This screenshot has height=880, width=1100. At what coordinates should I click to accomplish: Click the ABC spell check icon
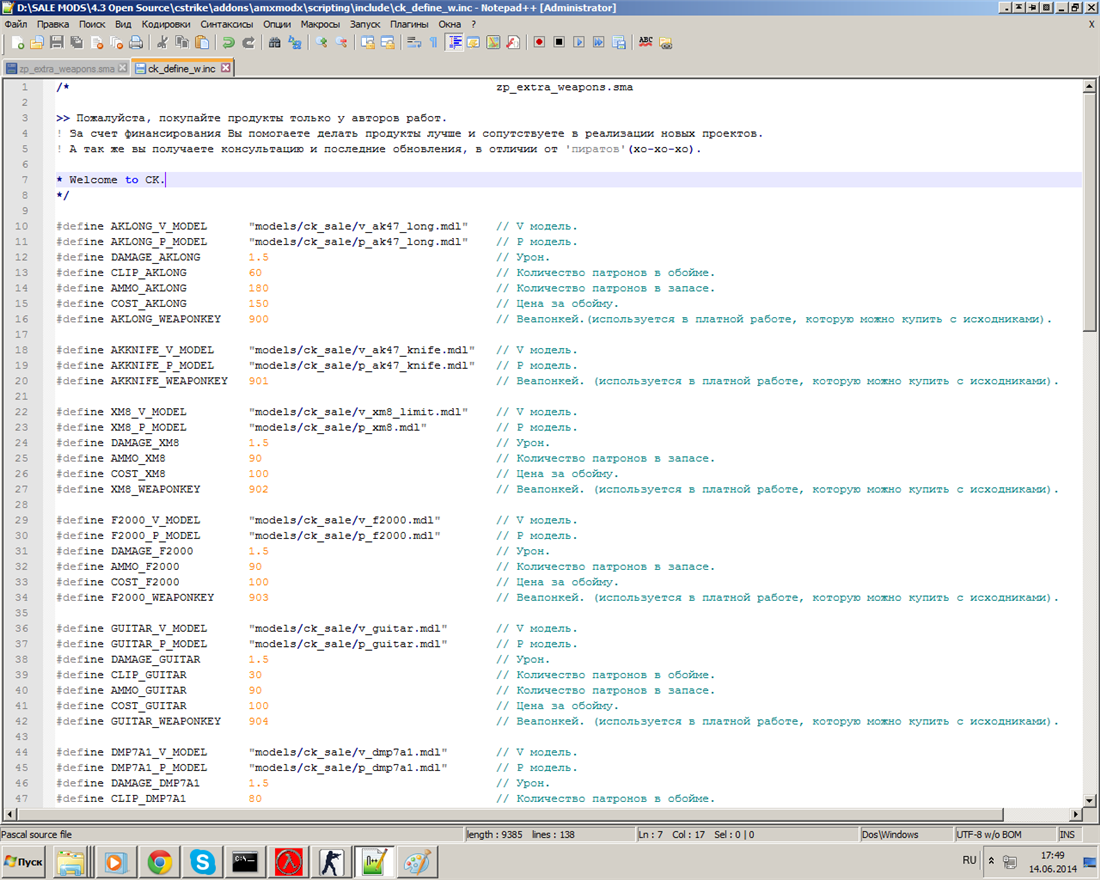point(645,43)
